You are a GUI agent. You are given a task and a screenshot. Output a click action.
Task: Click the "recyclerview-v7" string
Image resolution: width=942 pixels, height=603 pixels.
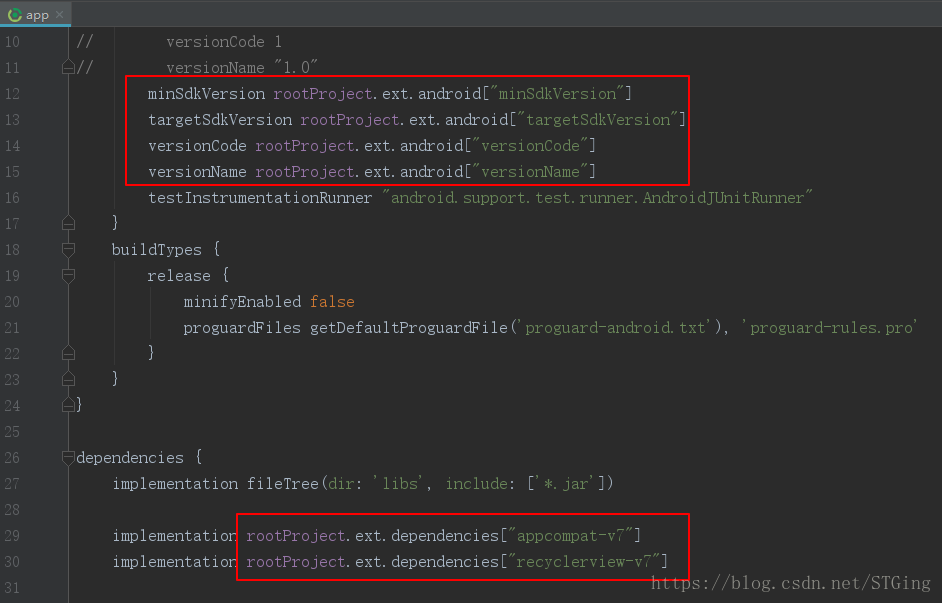[584, 562]
